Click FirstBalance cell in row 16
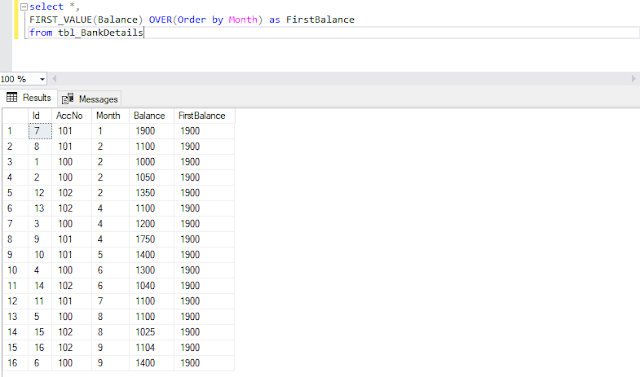Viewport: 640px width, 377px height. point(204,363)
